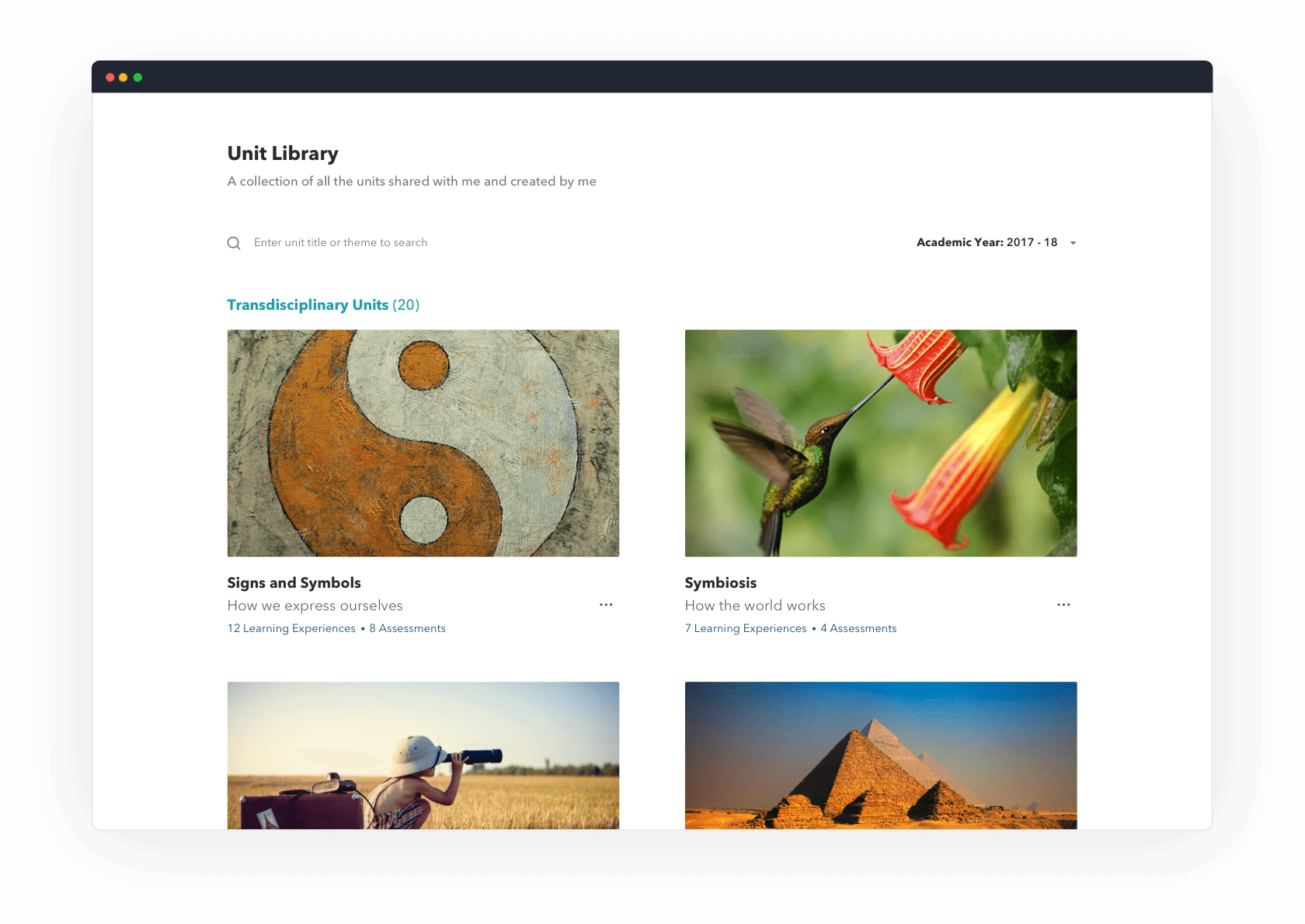Click the yellow minimize window dot
The width and height of the screenshot is (1305, 924).
124,78
